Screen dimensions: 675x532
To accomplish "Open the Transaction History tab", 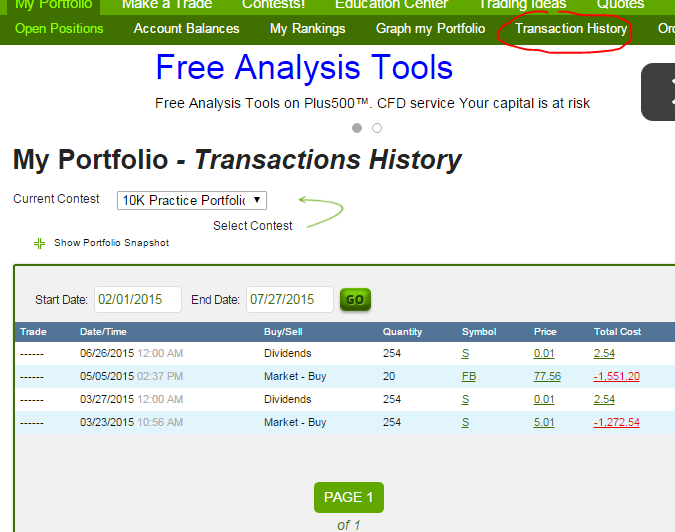I will (571, 29).
